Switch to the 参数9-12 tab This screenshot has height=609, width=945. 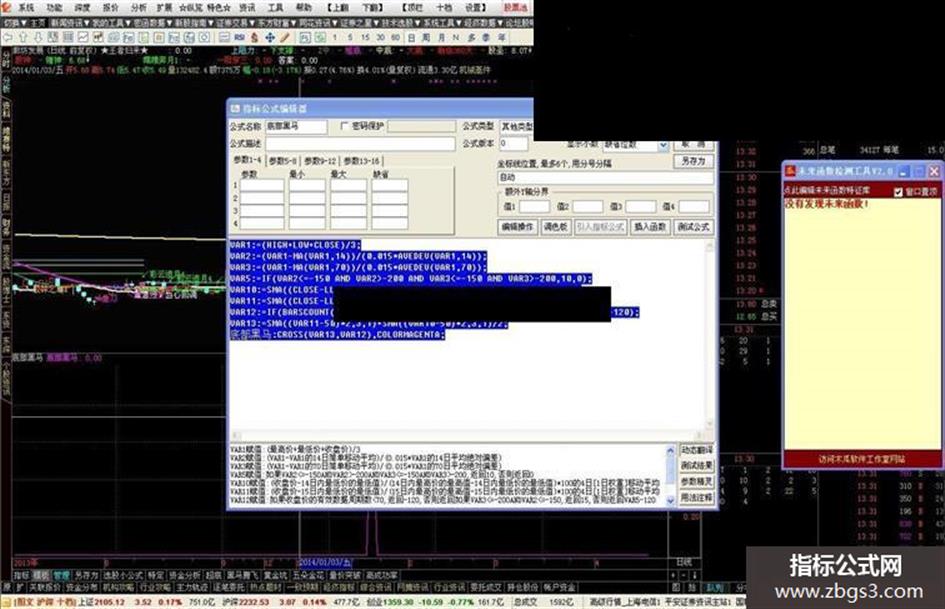pos(321,160)
